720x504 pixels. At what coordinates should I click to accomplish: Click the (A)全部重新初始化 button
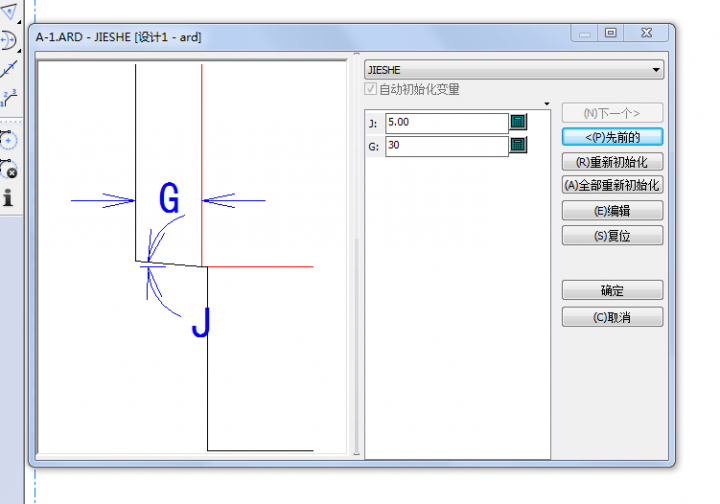click(612, 185)
